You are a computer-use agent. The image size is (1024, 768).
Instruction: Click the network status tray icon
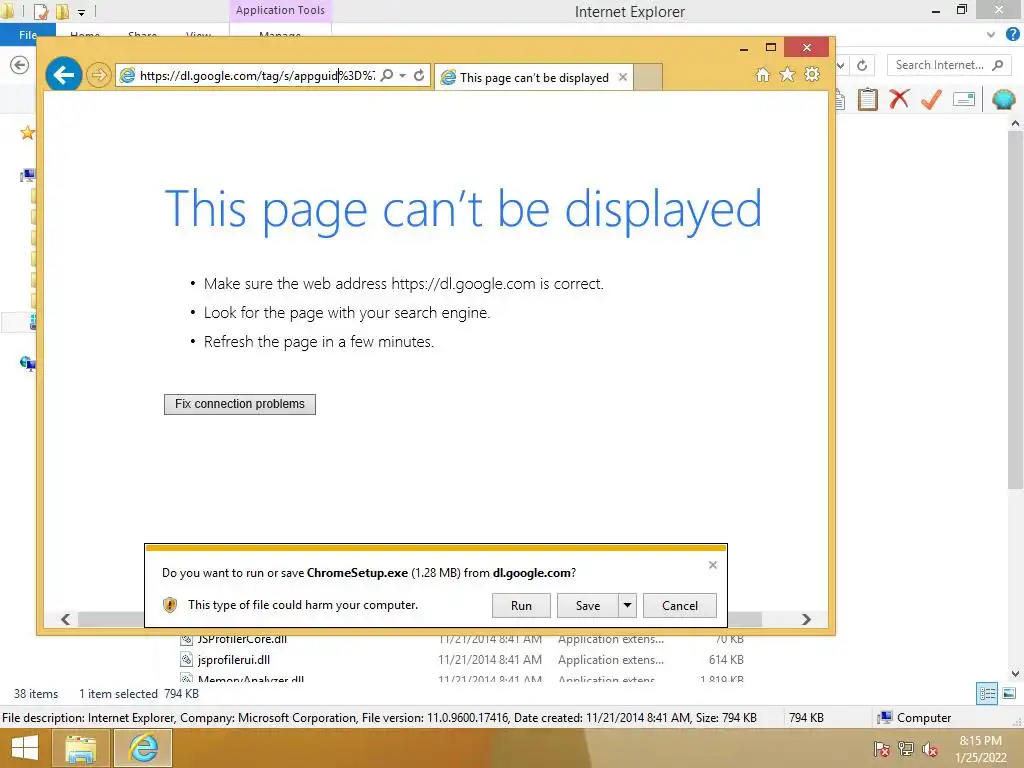(905, 749)
